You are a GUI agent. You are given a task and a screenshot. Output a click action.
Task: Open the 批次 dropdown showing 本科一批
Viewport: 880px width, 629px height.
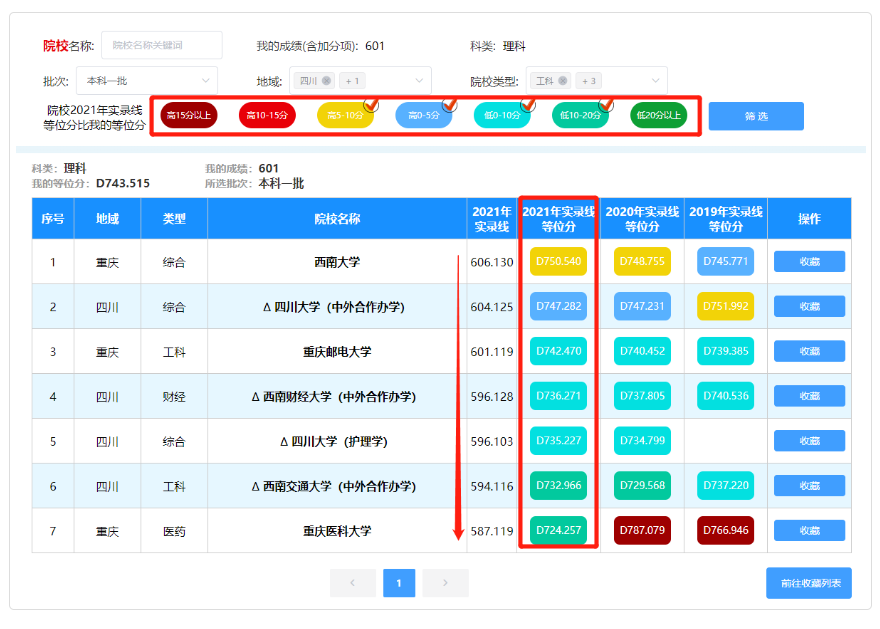click(147, 81)
